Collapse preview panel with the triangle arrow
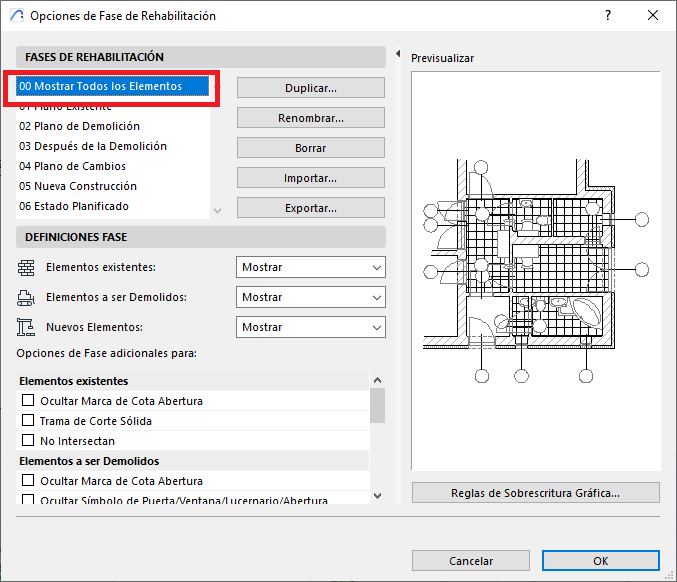677x582 pixels. (x=399, y=54)
